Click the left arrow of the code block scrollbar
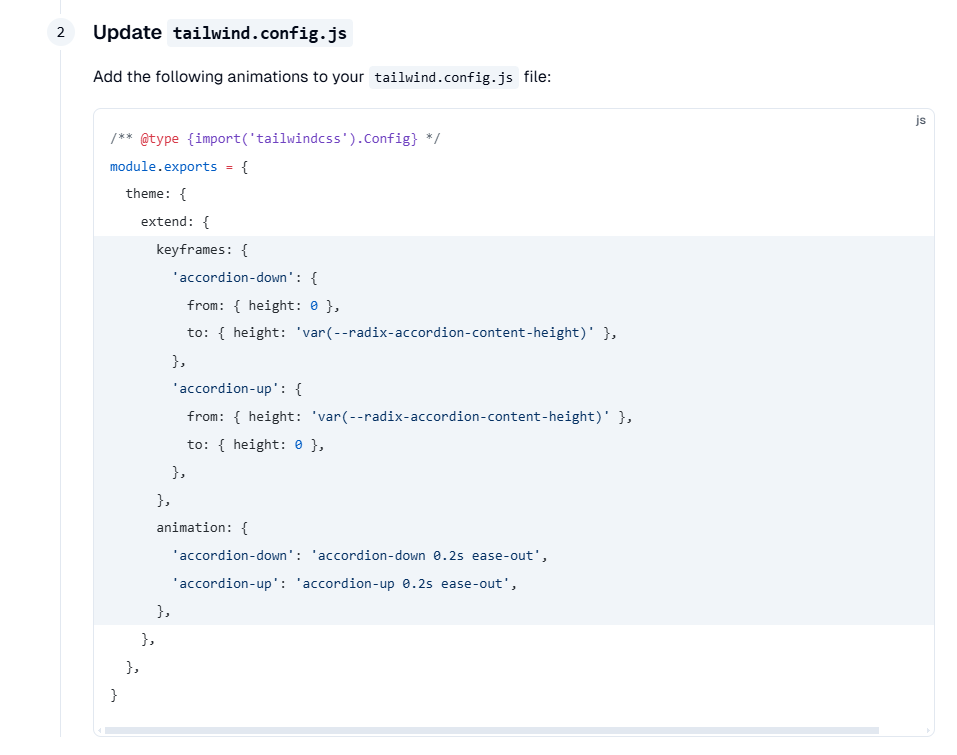Viewport: 957px width, 755px height. tap(100, 730)
